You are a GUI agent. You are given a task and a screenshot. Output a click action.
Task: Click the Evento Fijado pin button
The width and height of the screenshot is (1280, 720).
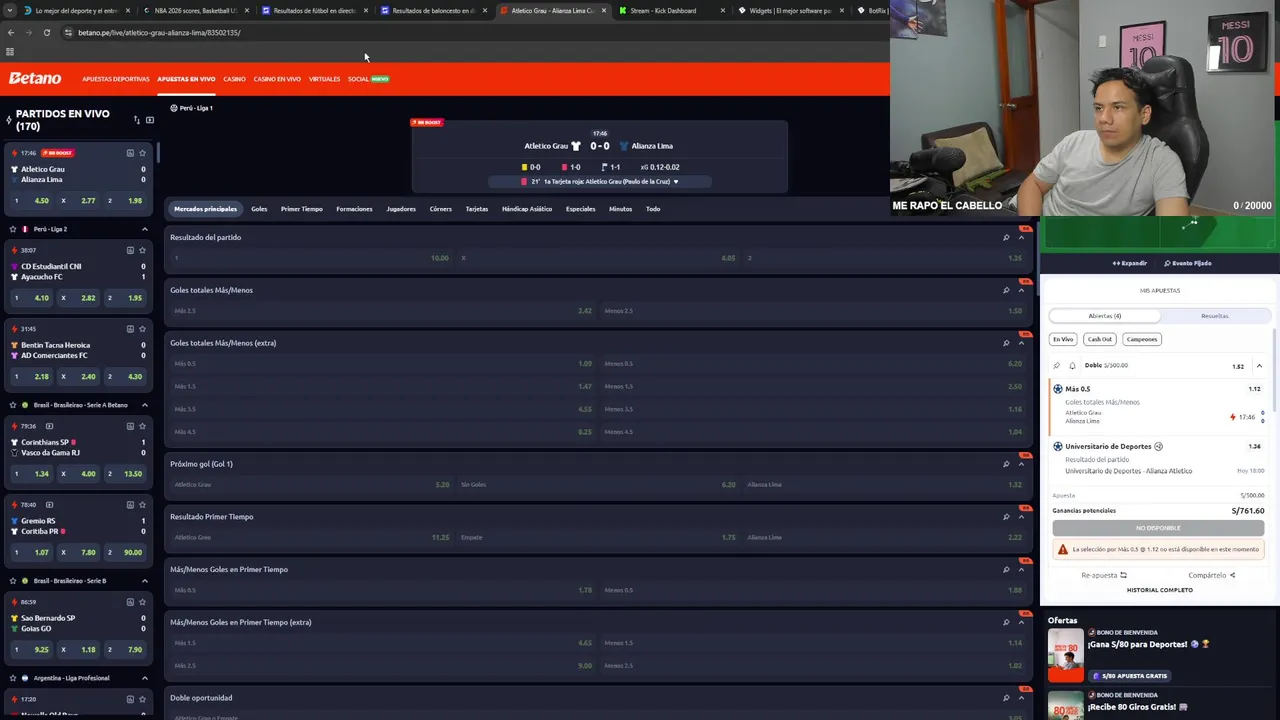(x=1188, y=263)
